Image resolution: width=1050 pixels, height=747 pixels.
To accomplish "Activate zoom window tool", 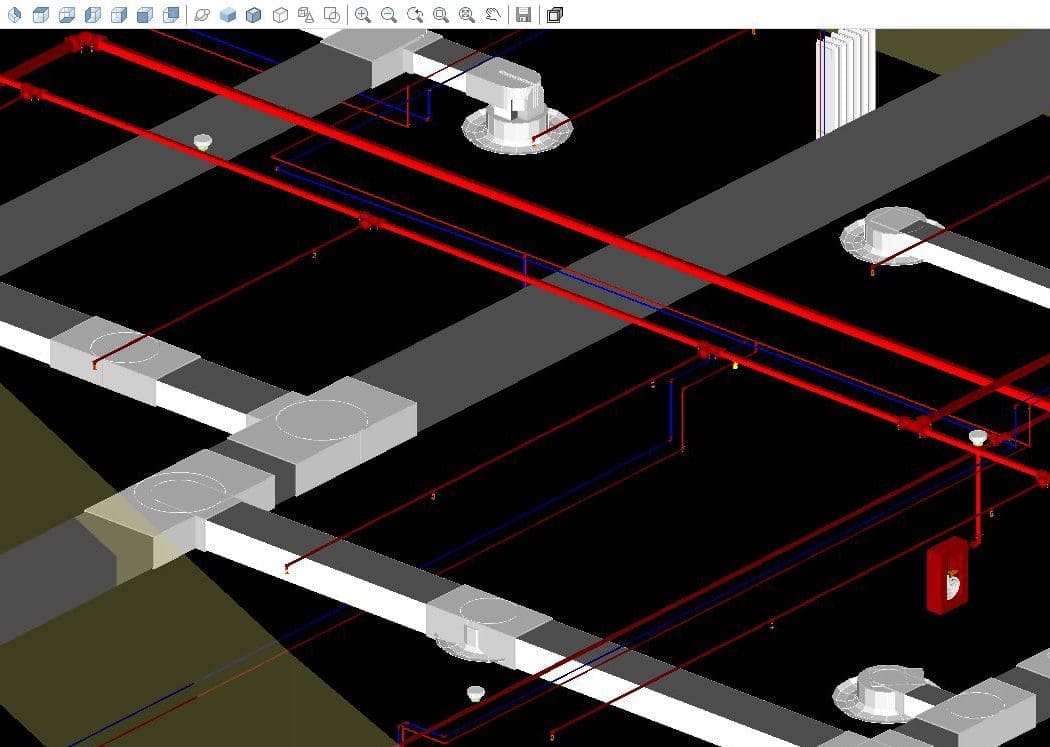I will [x=440, y=14].
